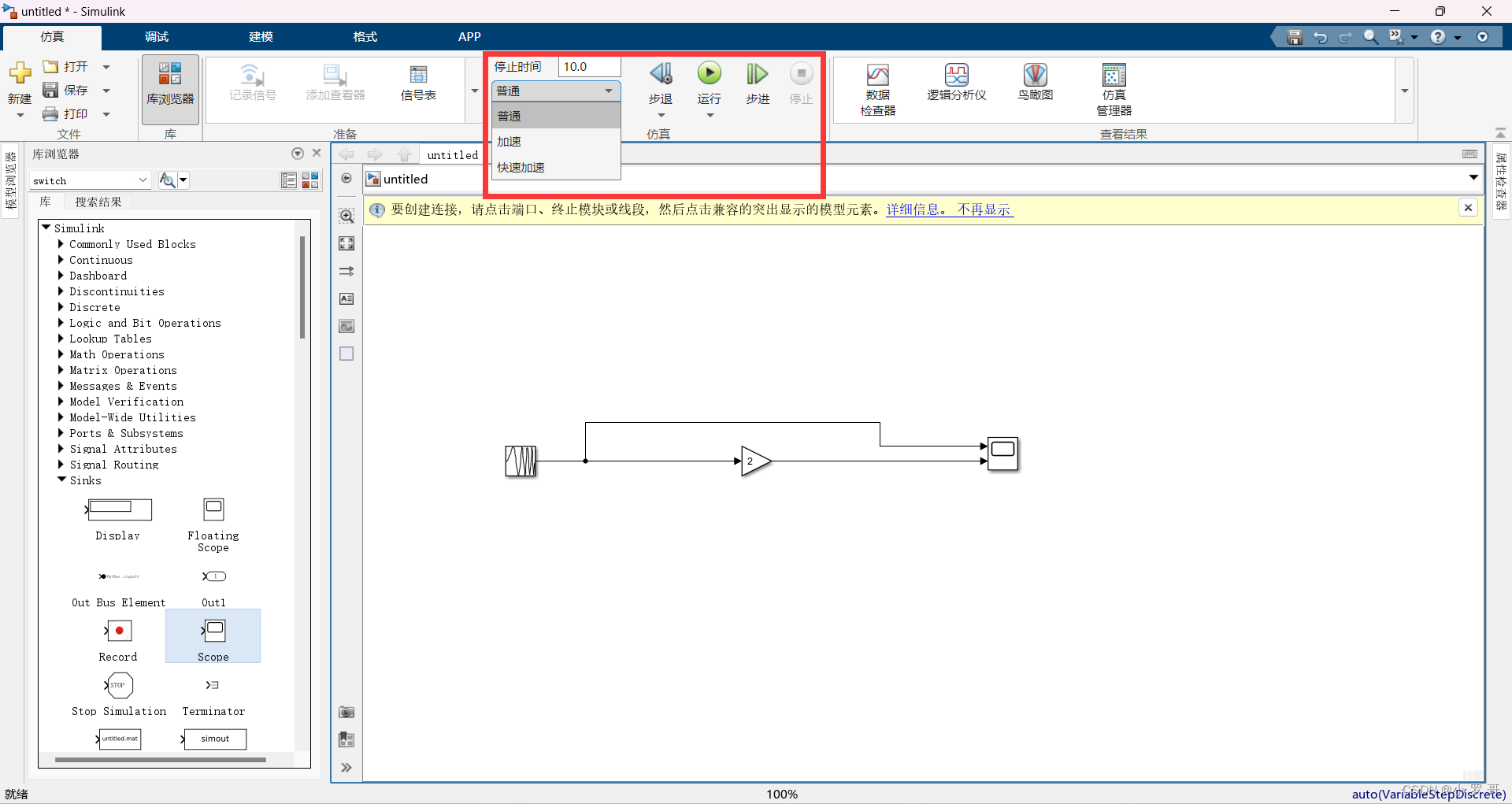Click the Annotation text icon in palette
This screenshot has height=804, width=1512.
tap(346, 298)
